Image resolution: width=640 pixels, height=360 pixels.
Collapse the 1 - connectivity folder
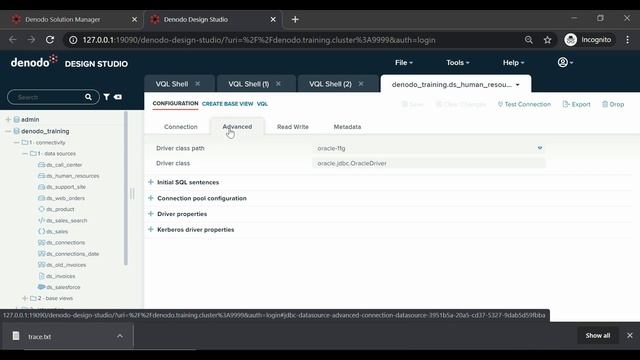coord(16,143)
